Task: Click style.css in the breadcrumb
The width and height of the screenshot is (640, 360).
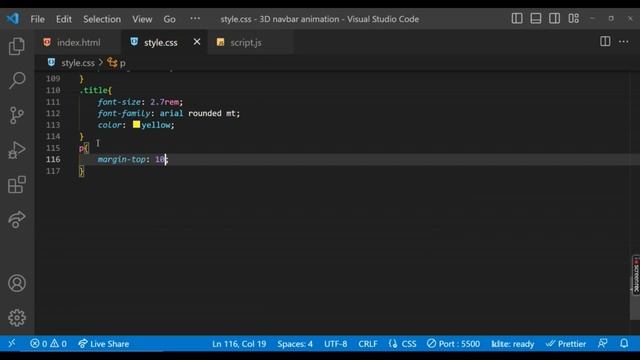Action: point(78,63)
